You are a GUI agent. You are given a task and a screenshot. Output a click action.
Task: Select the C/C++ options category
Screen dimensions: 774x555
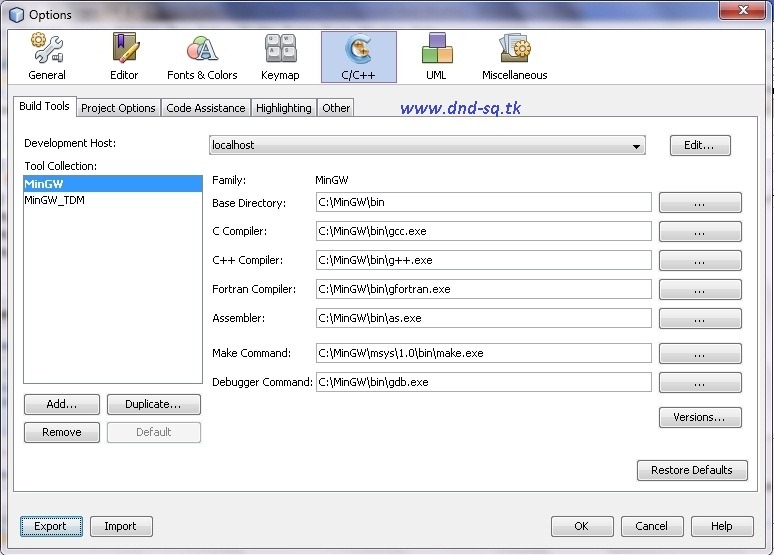[x=359, y=57]
